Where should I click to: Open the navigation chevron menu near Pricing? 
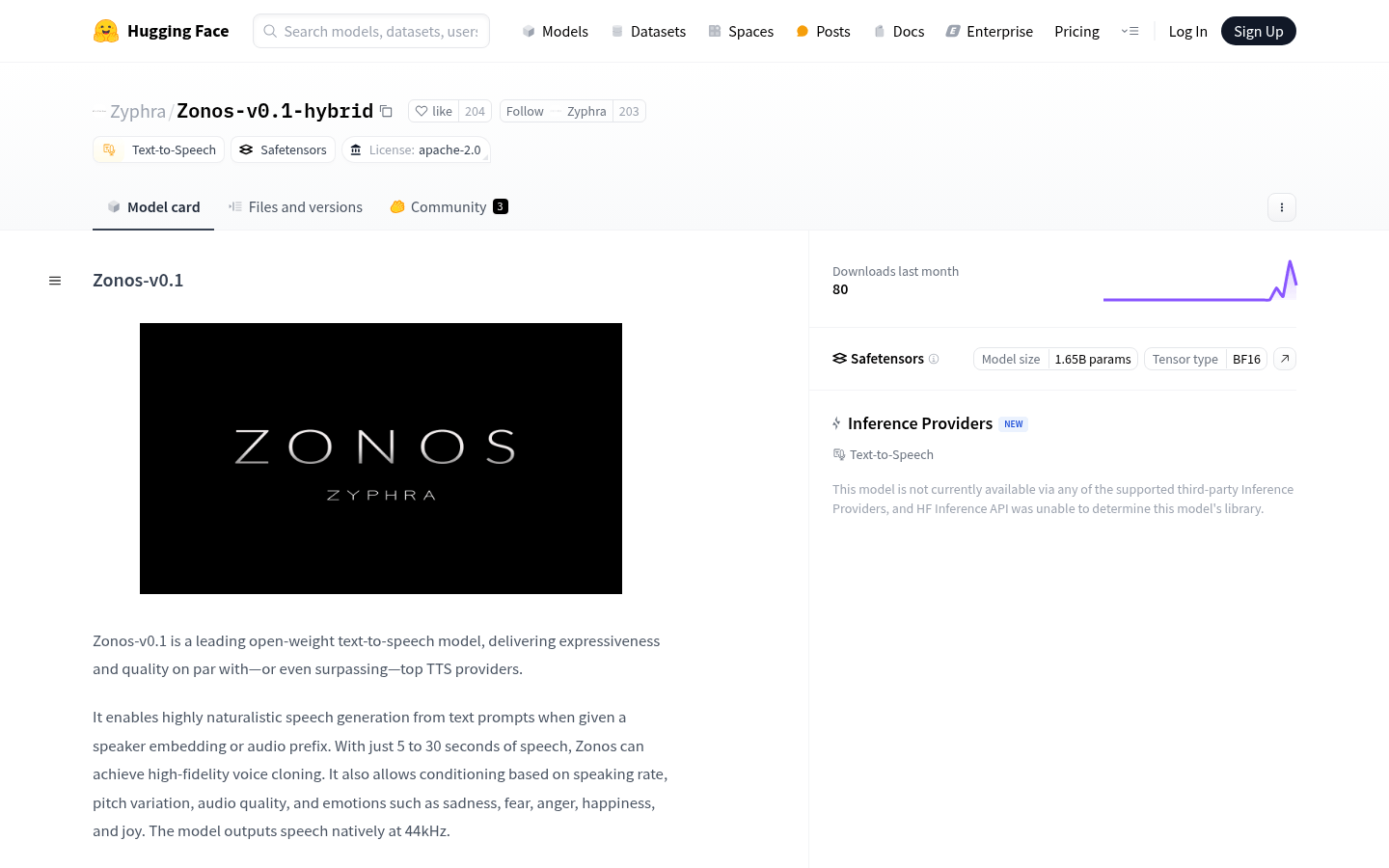(x=1130, y=31)
